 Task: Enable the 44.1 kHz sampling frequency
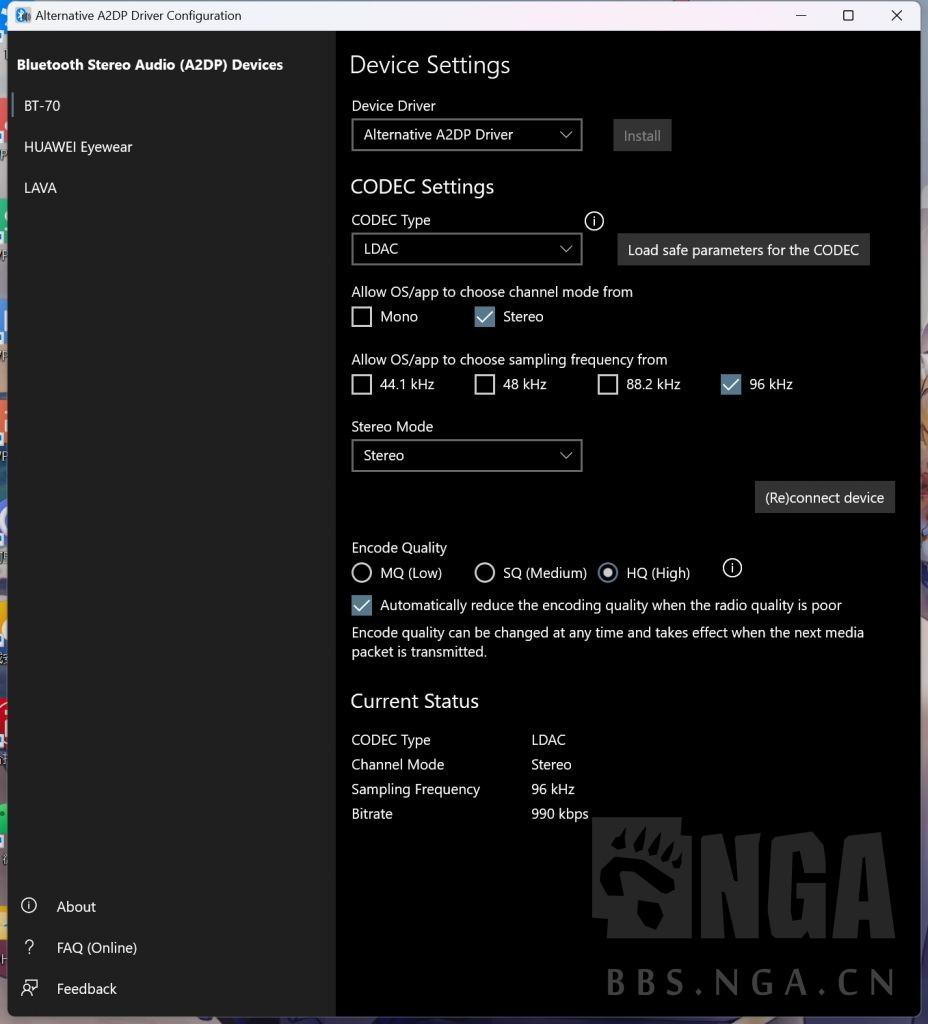click(x=362, y=385)
